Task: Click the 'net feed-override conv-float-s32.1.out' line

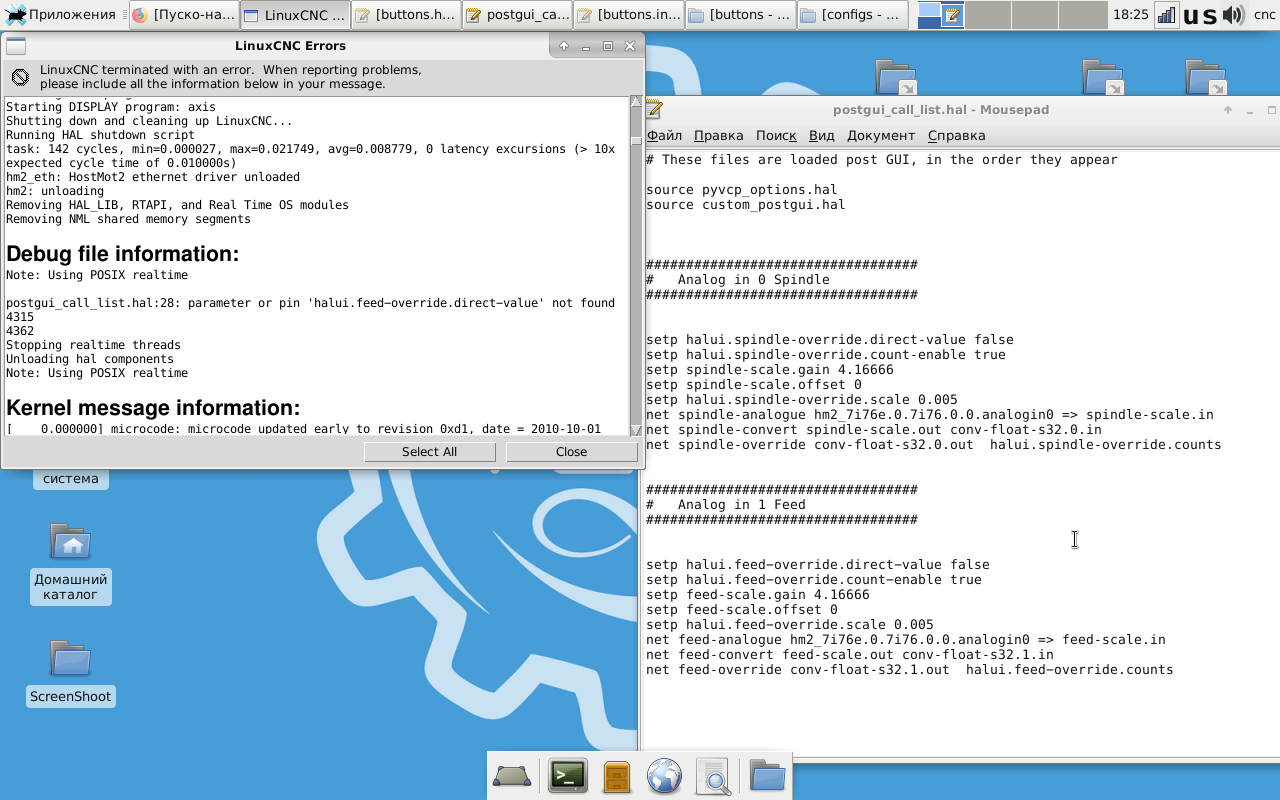Action: pyautogui.click(x=909, y=670)
